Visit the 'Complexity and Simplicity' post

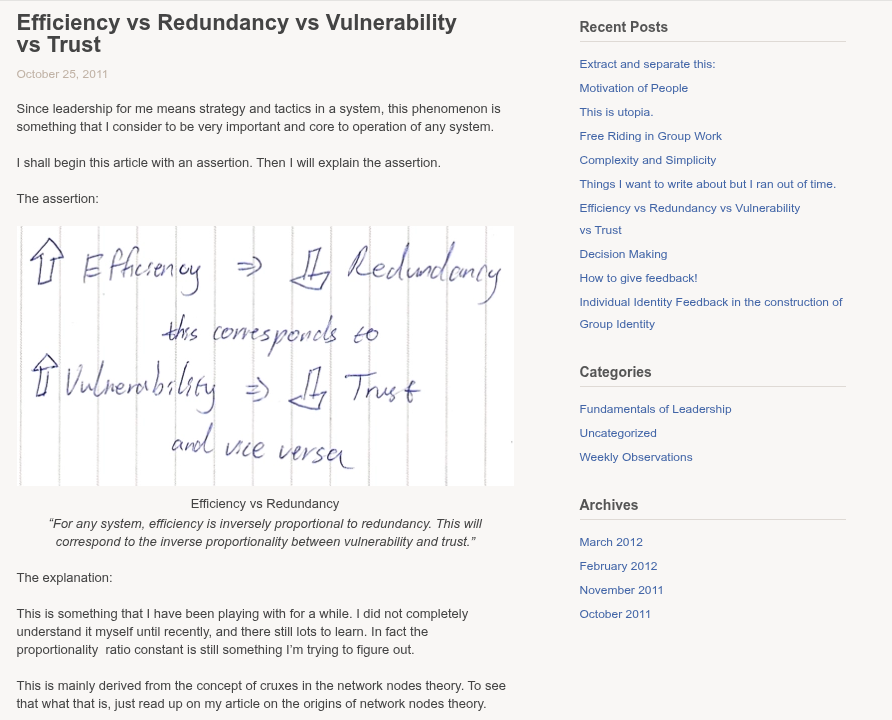click(647, 160)
